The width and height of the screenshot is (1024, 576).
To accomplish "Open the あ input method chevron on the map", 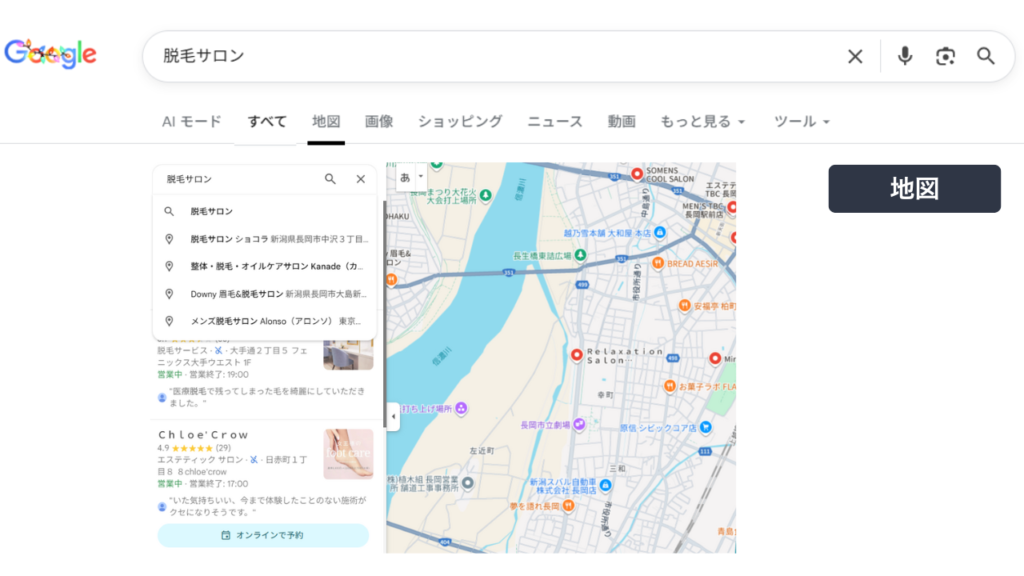I will [421, 176].
